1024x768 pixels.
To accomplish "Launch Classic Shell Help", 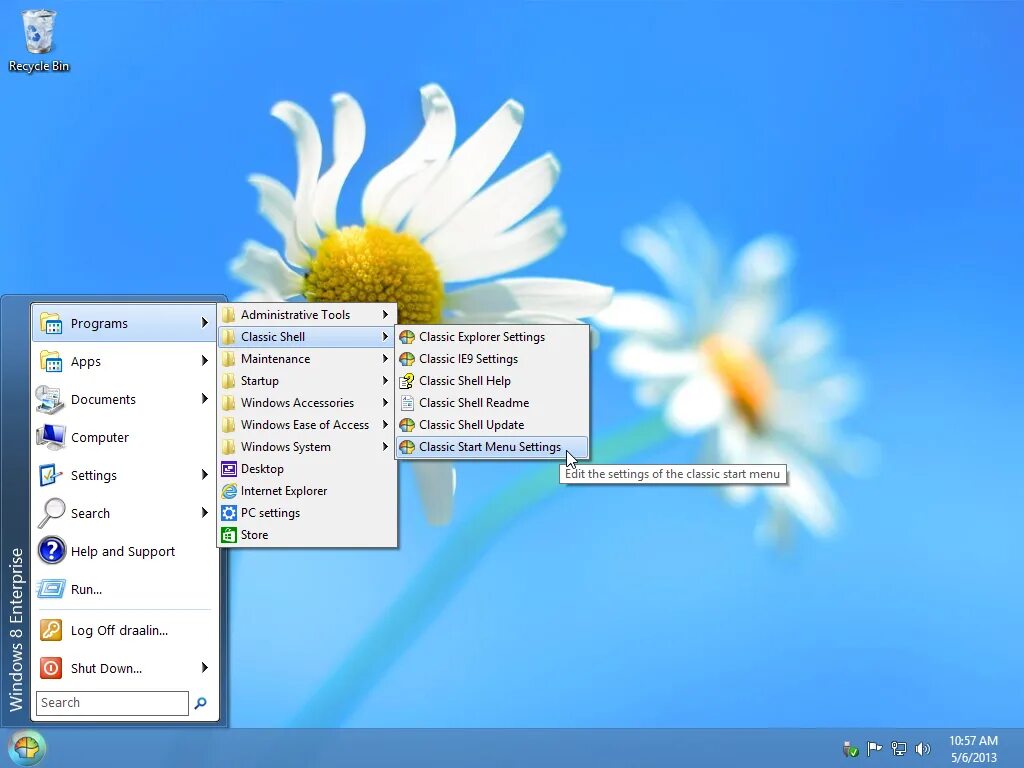I will tap(464, 381).
